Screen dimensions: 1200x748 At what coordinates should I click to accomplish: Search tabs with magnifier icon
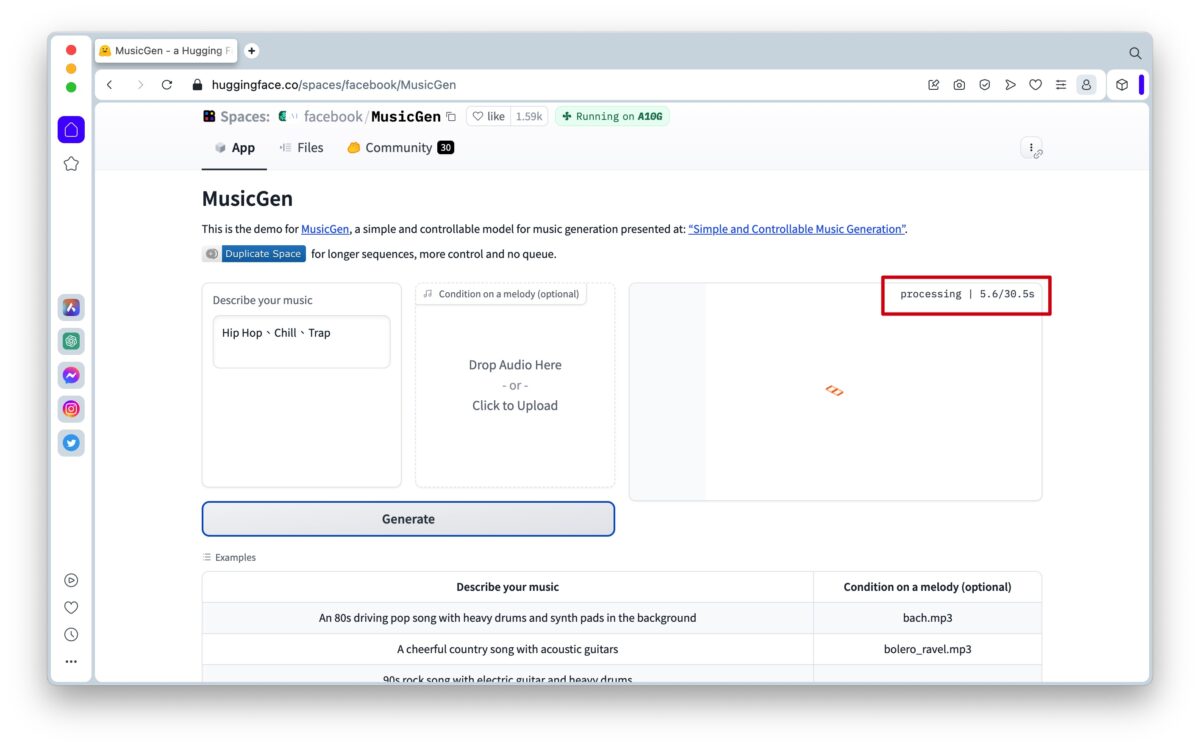point(1135,53)
